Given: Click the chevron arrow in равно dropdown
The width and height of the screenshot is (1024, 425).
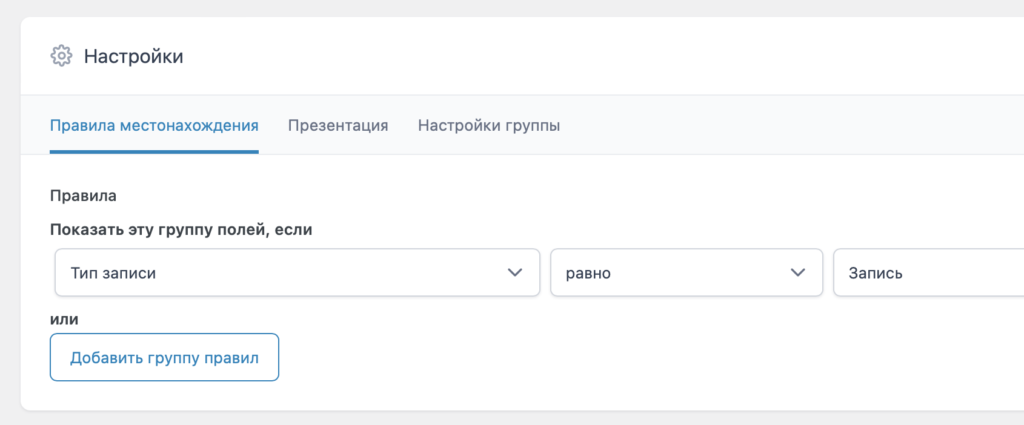Looking at the screenshot, I should coord(798,272).
